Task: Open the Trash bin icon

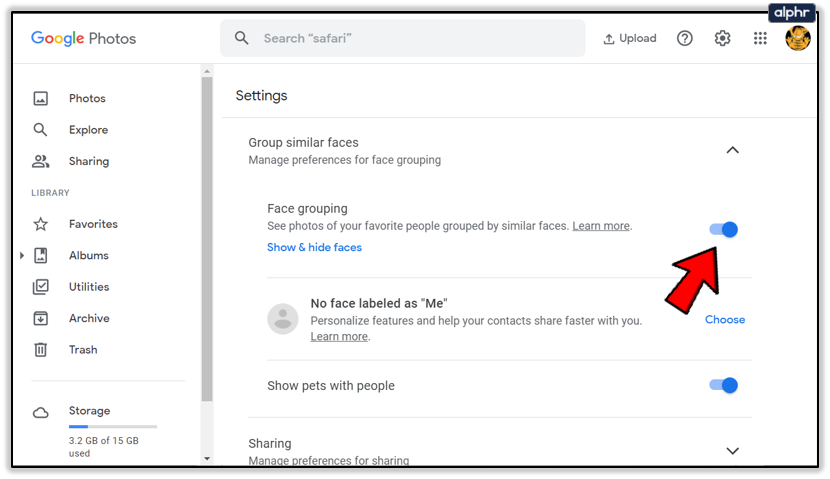Action: point(41,350)
